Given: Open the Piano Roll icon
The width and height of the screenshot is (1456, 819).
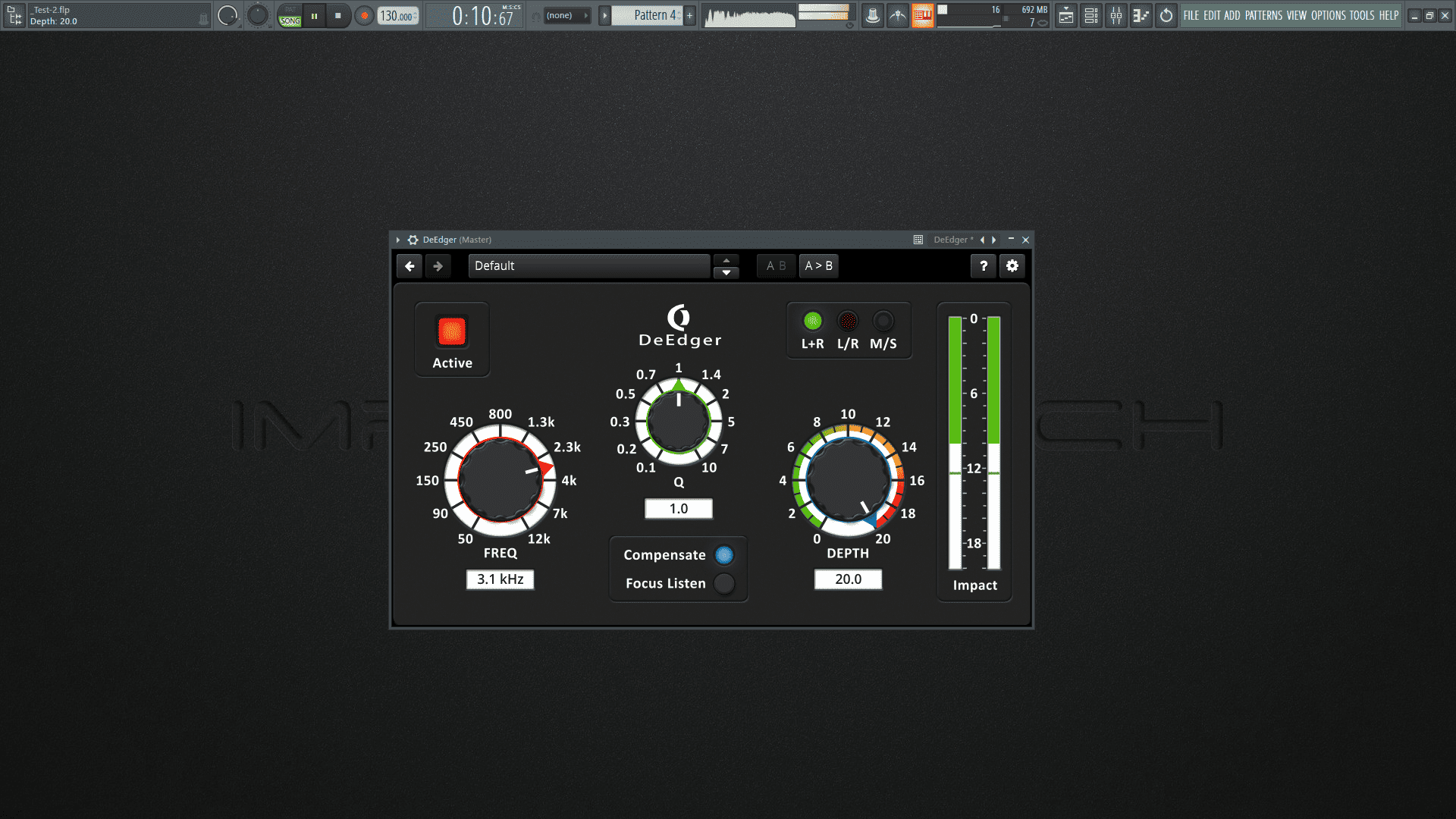Looking at the screenshot, I should (1141, 15).
